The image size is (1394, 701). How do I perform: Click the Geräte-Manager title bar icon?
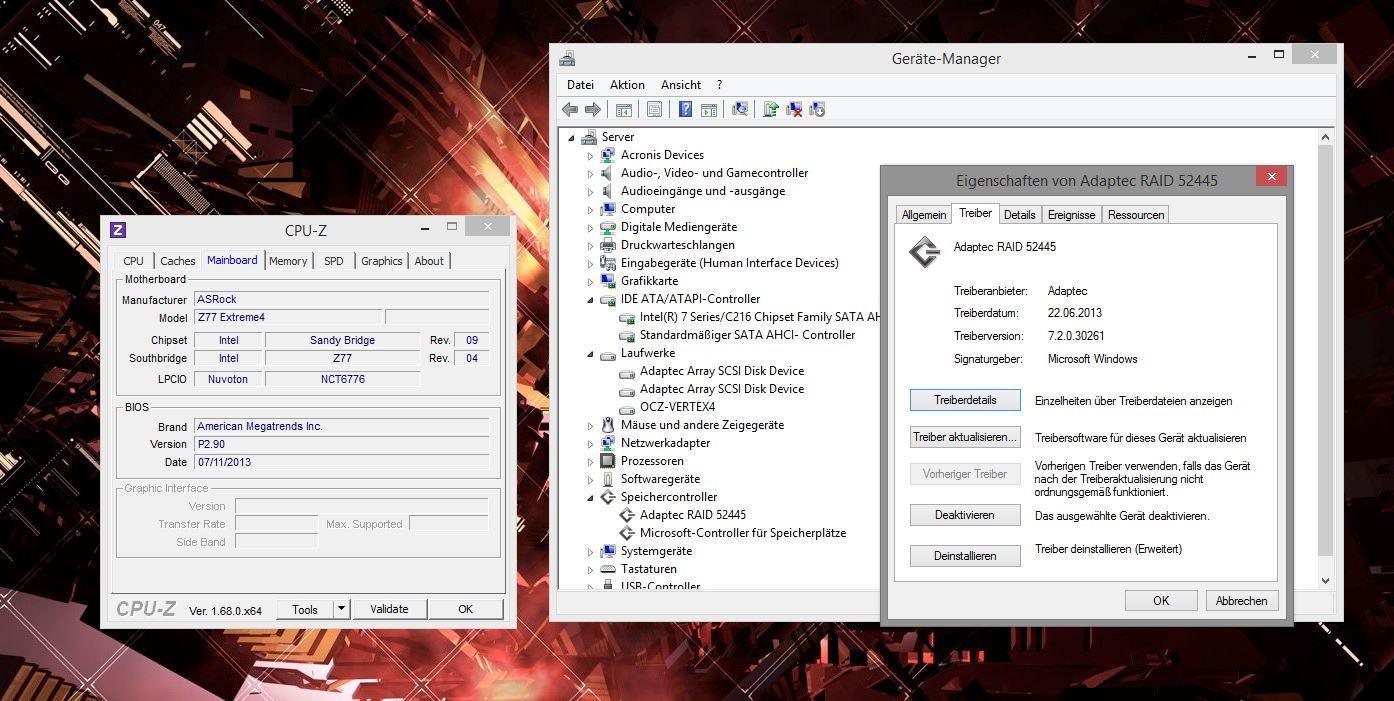tap(568, 58)
